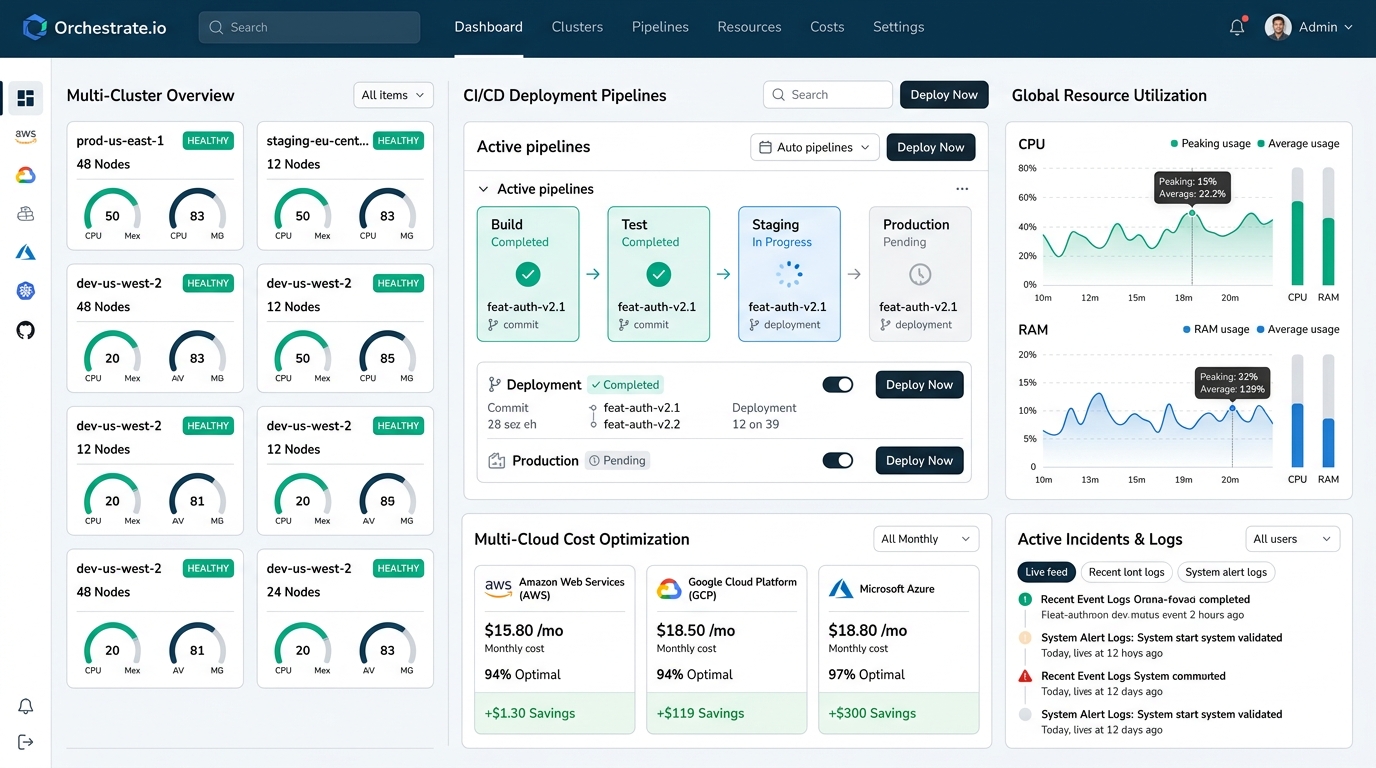Image resolution: width=1376 pixels, height=768 pixels.
Task: Select the Google Cloud icon in sidebar
Action: pos(26,175)
